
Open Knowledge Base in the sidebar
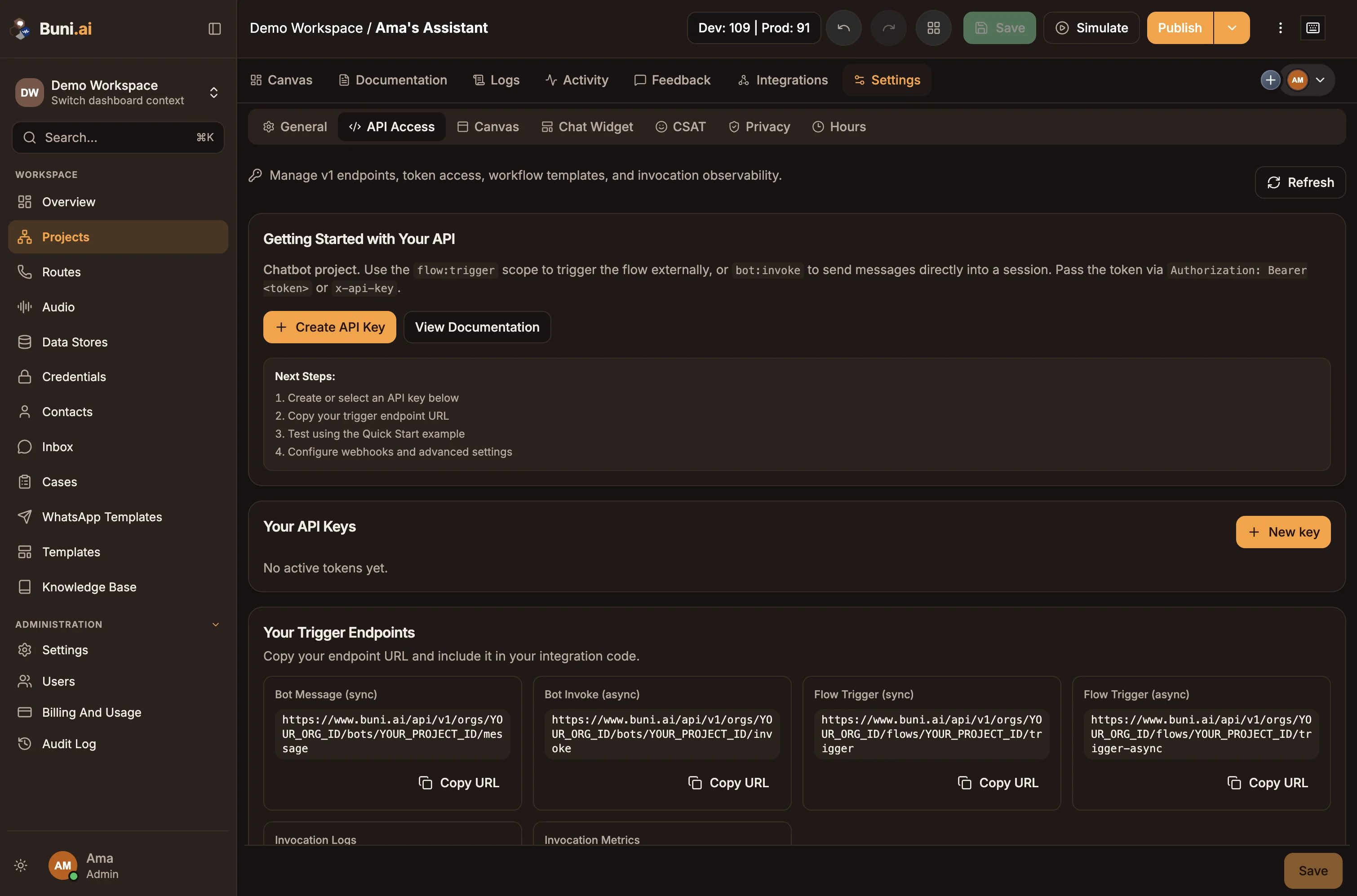click(118, 587)
